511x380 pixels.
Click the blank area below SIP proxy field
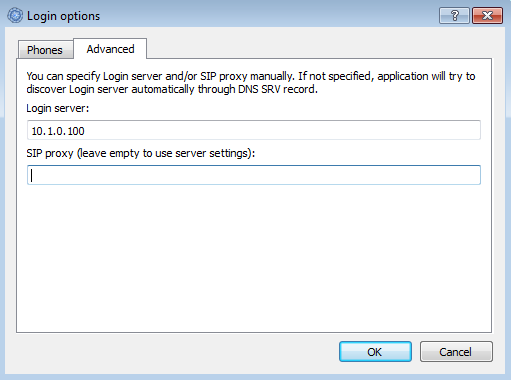[254, 258]
